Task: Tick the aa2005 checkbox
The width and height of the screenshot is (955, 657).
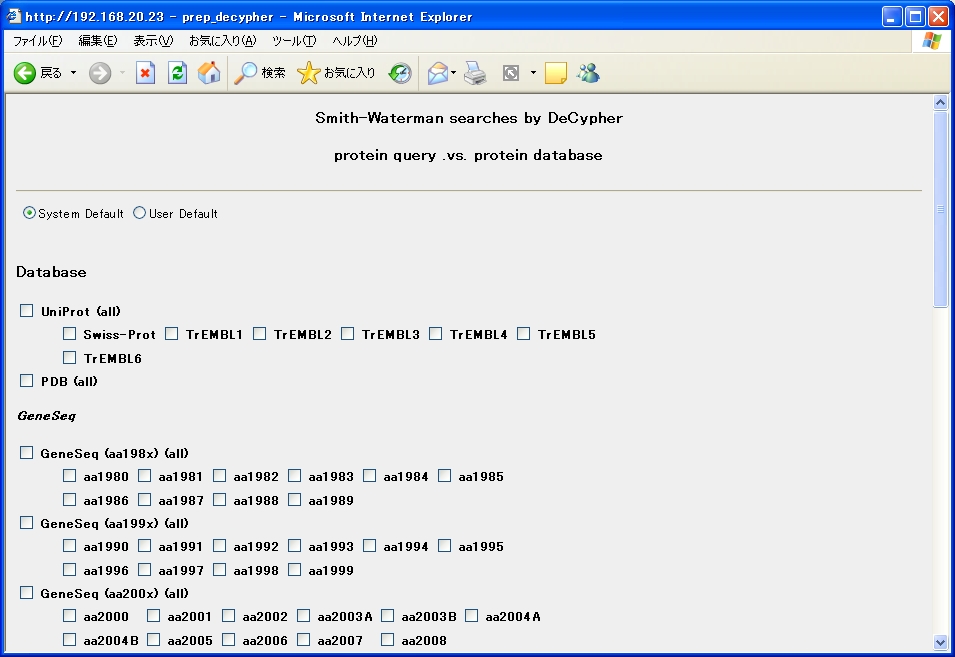Action: [x=153, y=639]
